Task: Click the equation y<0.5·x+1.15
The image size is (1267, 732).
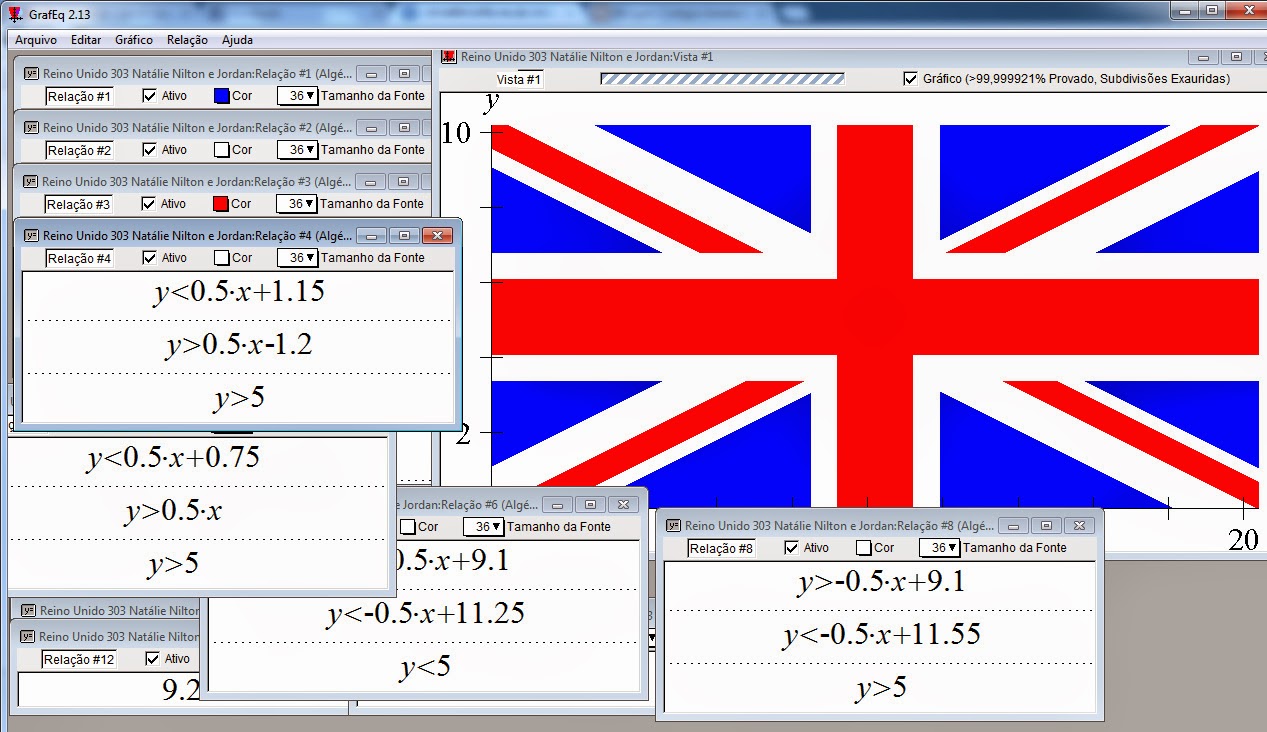Action: pyautogui.click(x=239, y=292)
